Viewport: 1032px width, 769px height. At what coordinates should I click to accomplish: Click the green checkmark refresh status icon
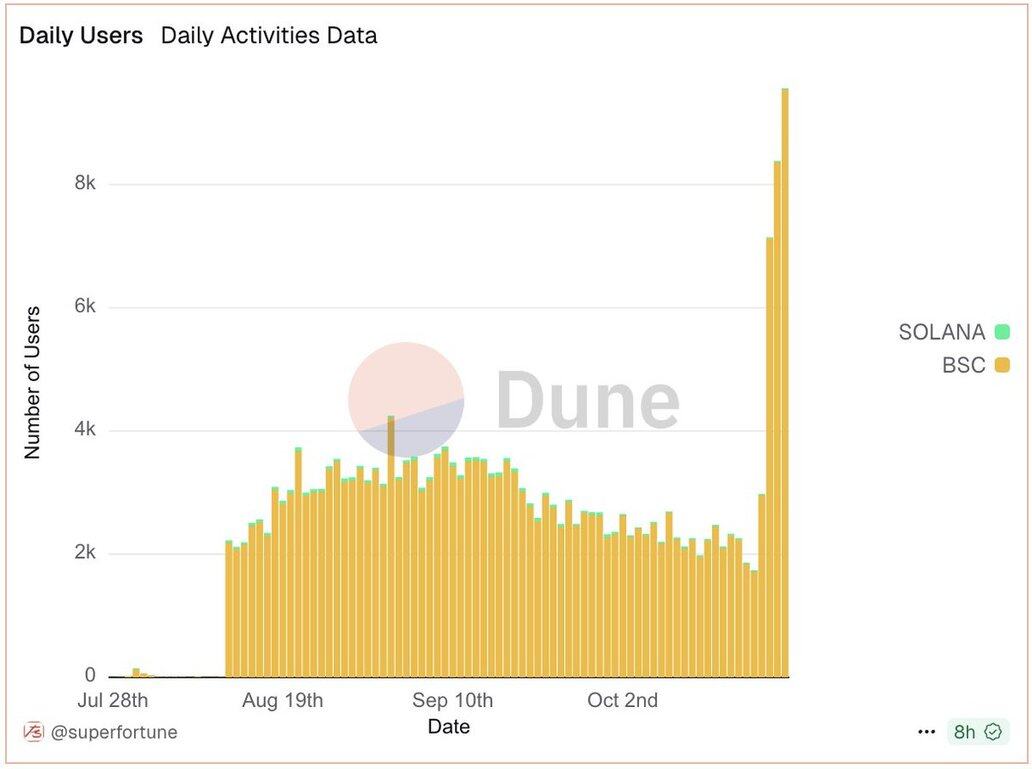point(993,732)
